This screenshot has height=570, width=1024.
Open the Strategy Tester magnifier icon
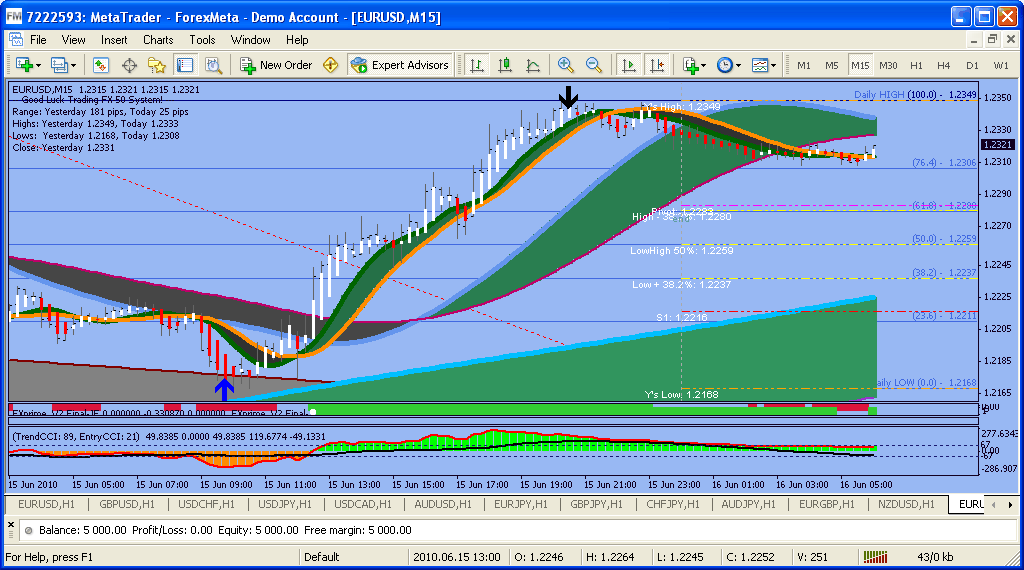click(x=213, y=65)
